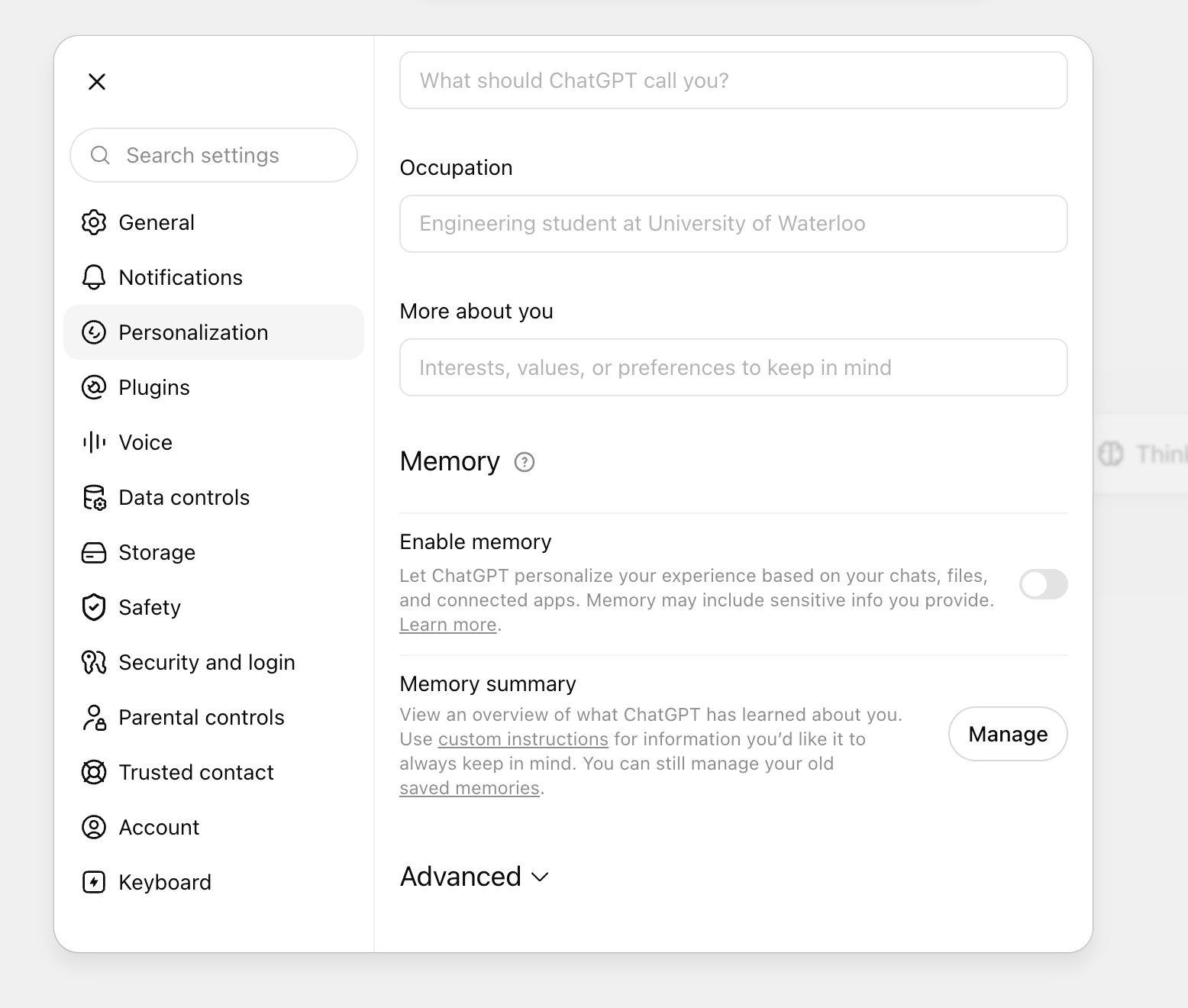Open the General settings section
This screenshot has height=1008, width=1188.
(214, 222)
